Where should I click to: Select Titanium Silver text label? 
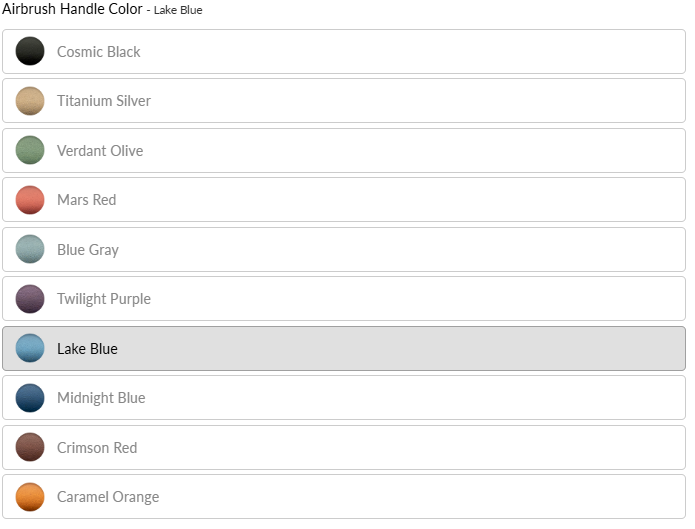(104, 101)
